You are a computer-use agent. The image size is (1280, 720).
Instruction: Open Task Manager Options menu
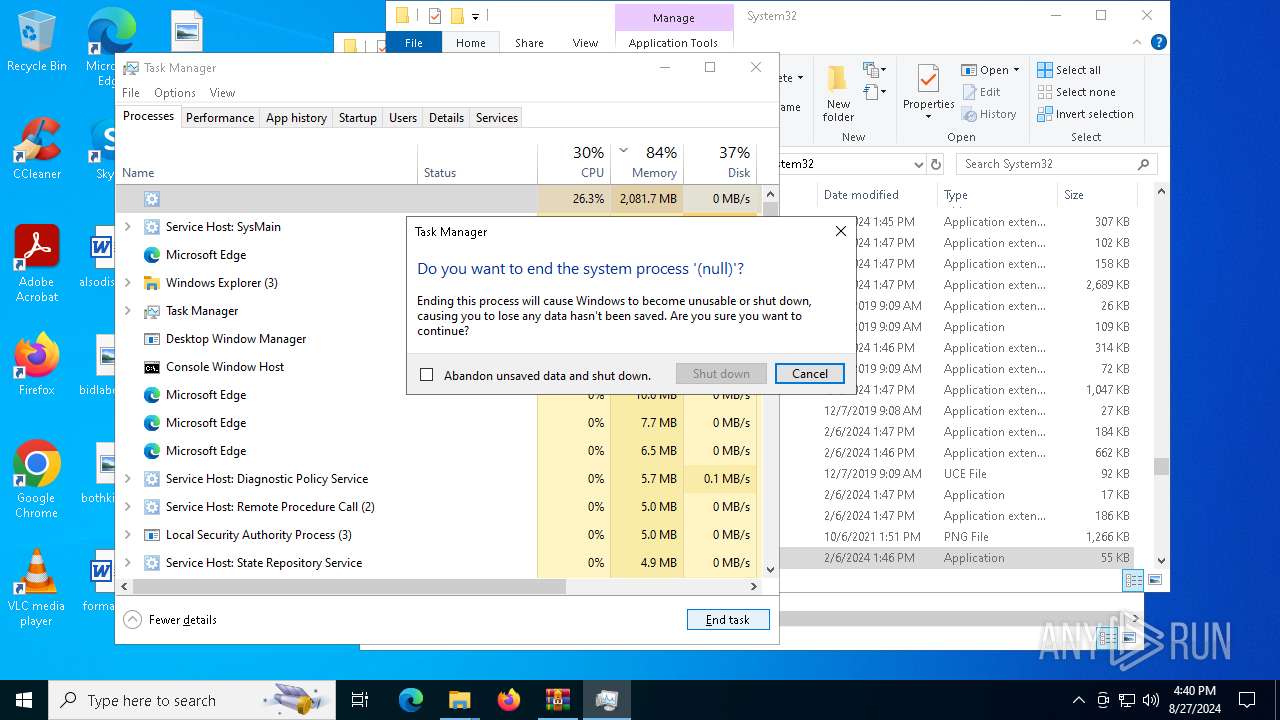(x=175, y=93)
